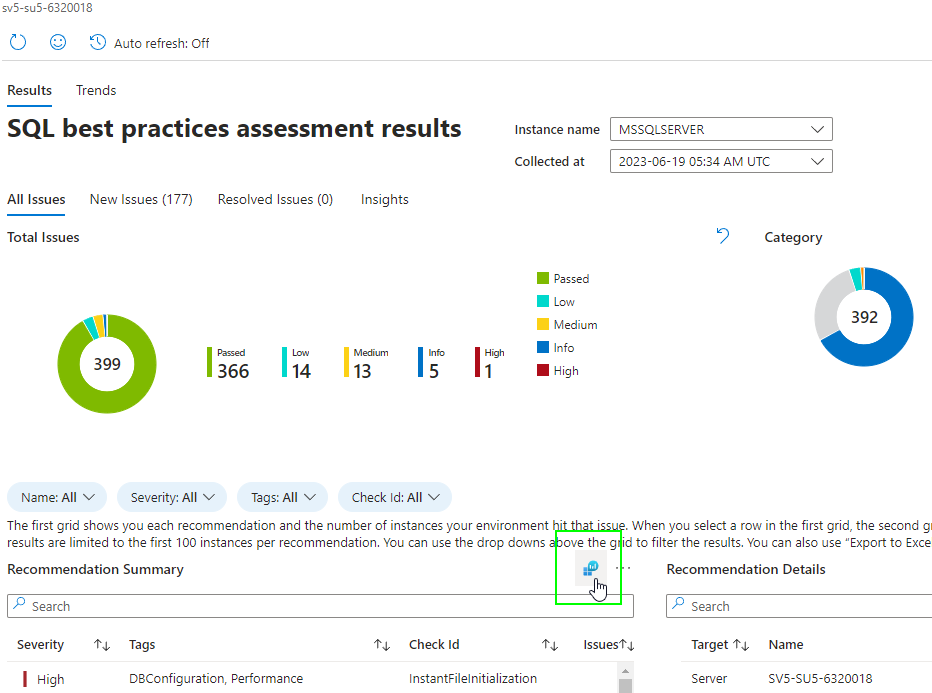The height and width of the screenshot is (693, 932).
Task: Click the yellow Medium legend swatch
Action: 543,325
